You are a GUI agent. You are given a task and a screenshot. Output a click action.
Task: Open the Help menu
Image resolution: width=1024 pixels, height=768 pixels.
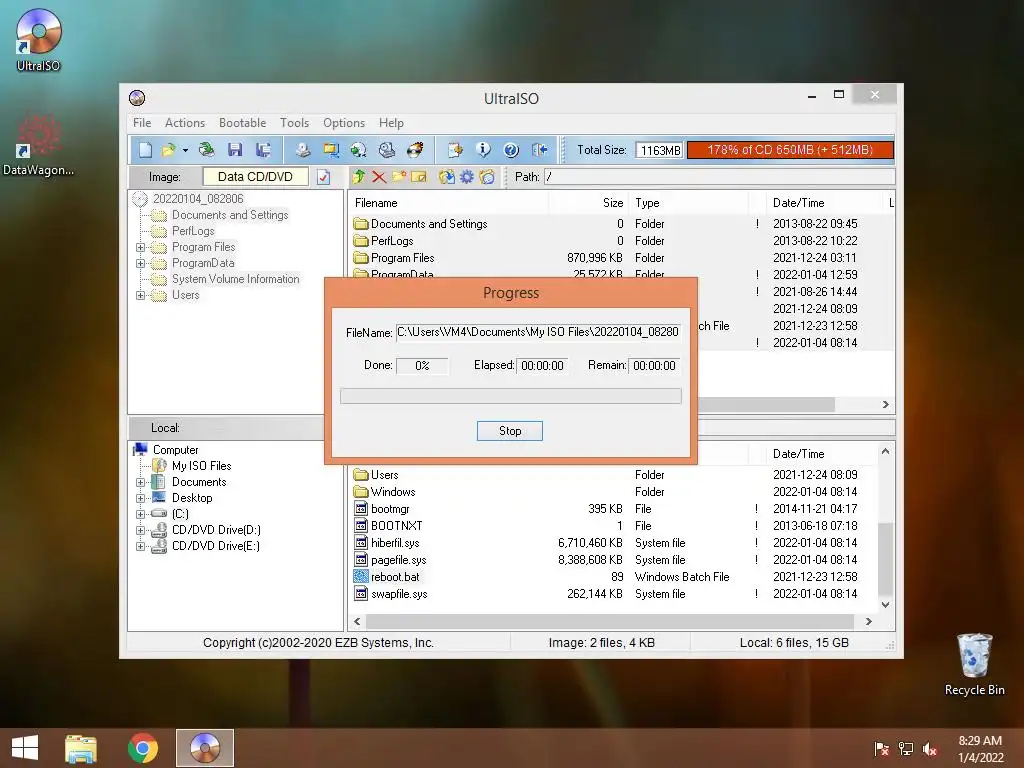pos(391,123)
